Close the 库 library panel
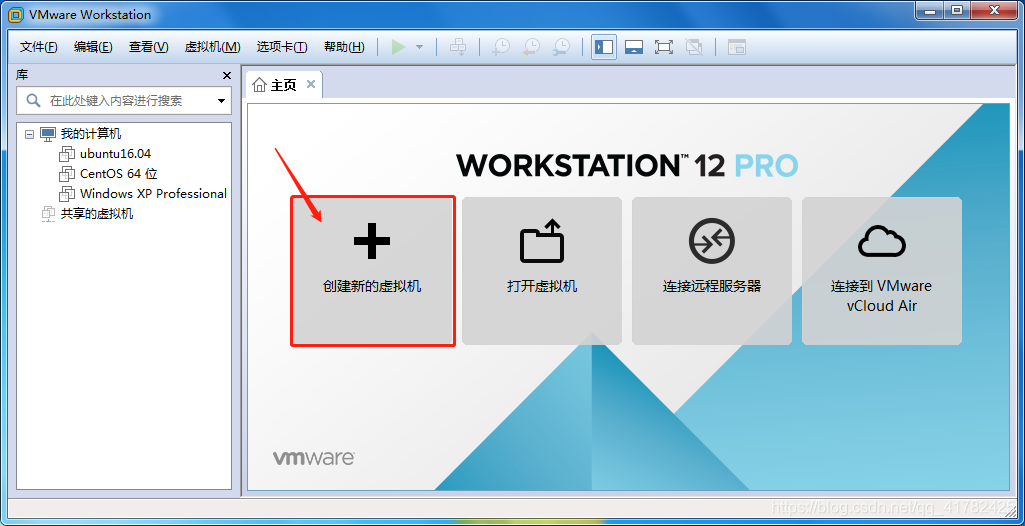1025x526 pixels. click(227, 76)
